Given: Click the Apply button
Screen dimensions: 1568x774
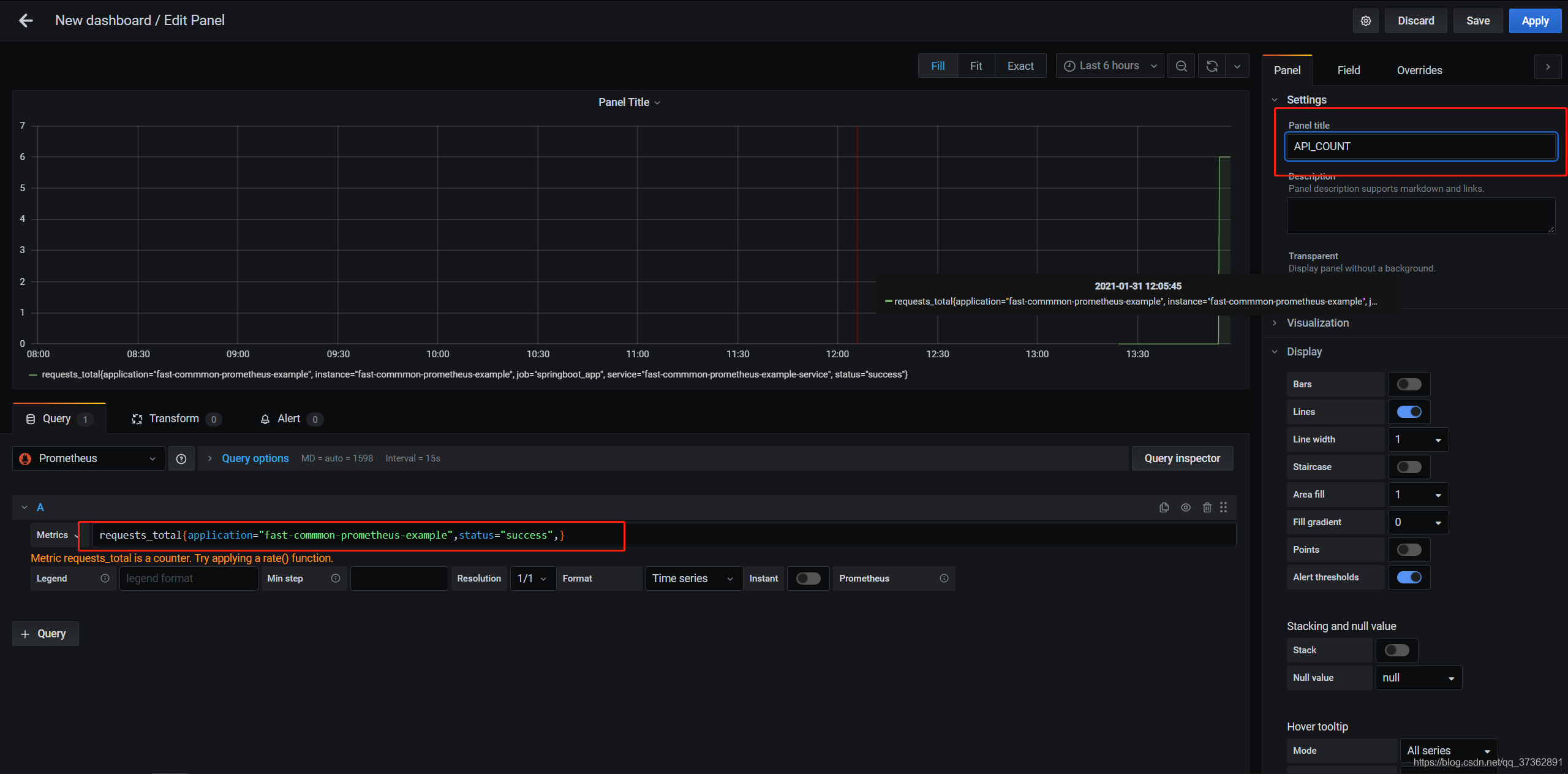Looking at the screenshot, I should [1535, 21].
